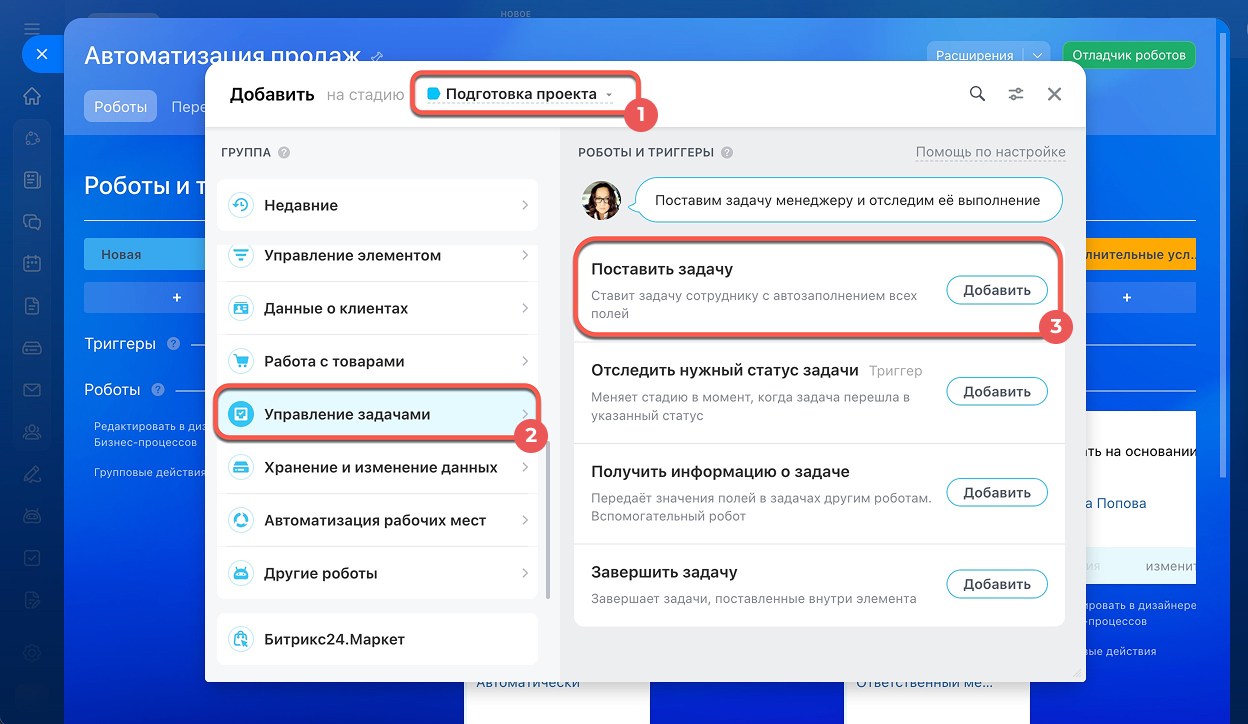This screenshot has height=724, width=1248.
Task: Click the help icon next to ГРУППА
Action: click(284, 153)
